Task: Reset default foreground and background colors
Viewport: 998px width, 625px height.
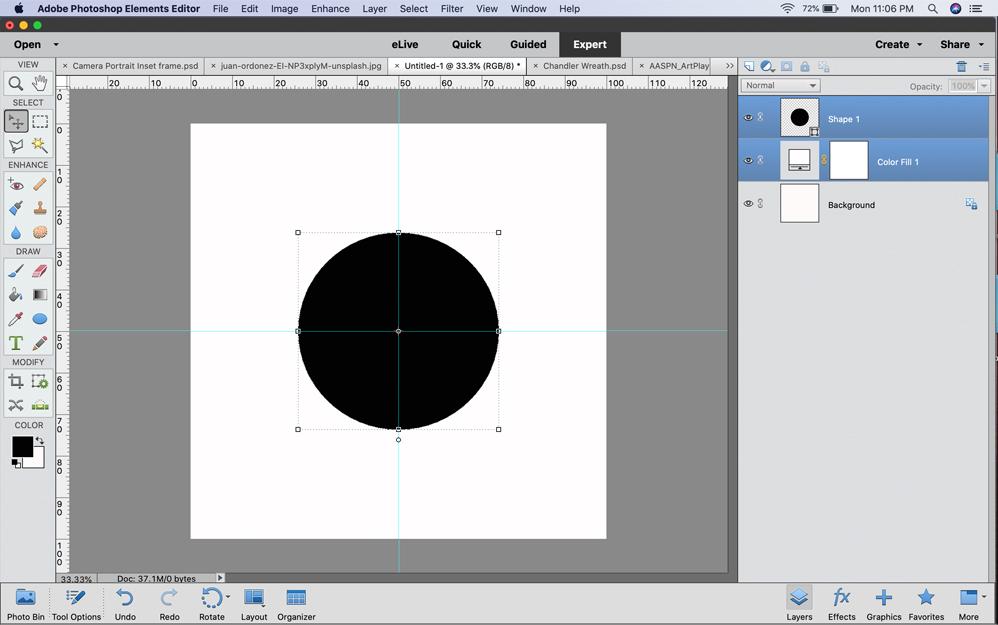Action: click(x=16, y=463)
